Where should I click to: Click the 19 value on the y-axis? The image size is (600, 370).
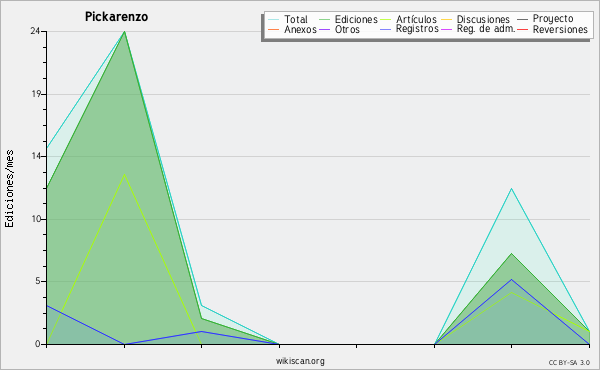36,94
